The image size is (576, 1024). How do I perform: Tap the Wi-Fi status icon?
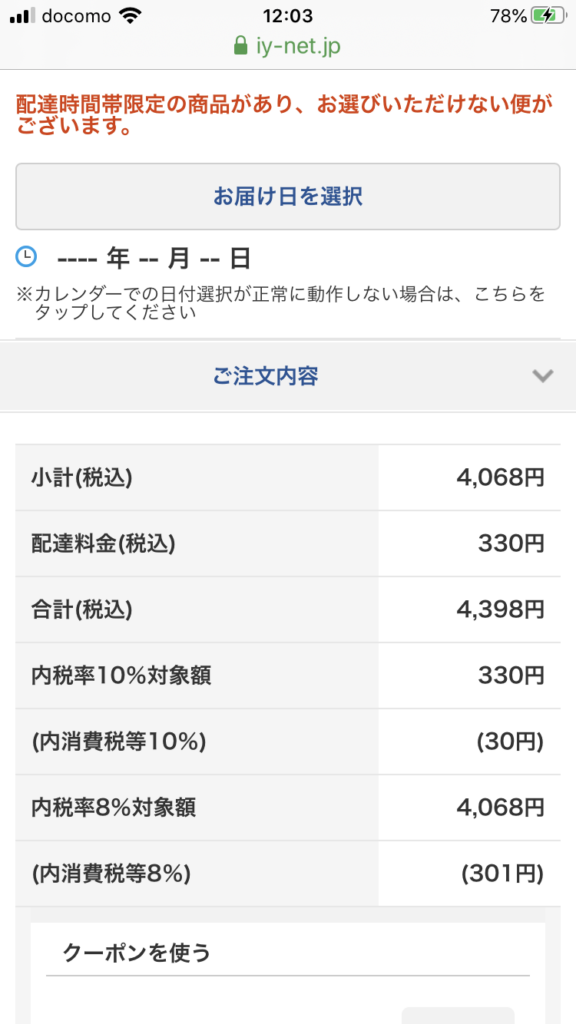(131, 16)
